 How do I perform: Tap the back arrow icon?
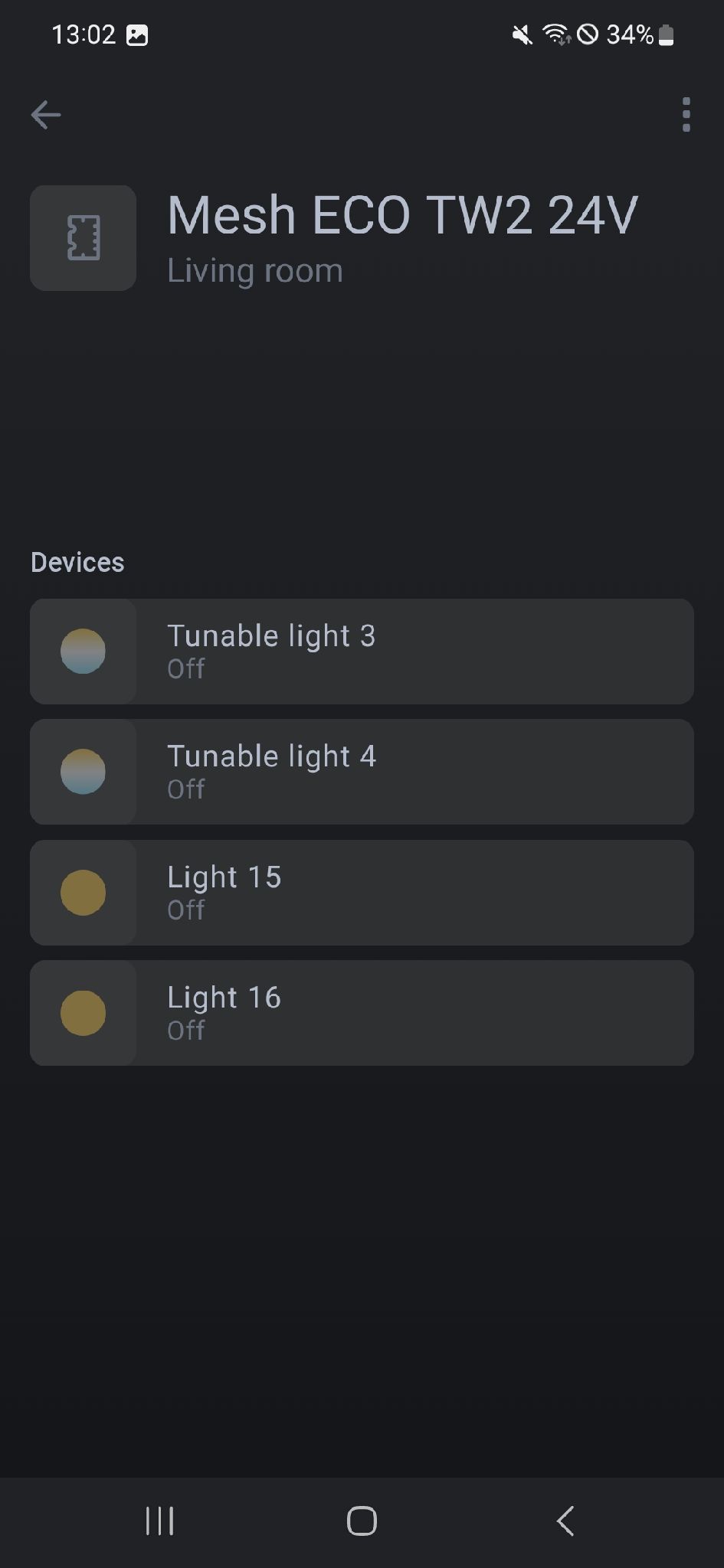pos(46,115)
